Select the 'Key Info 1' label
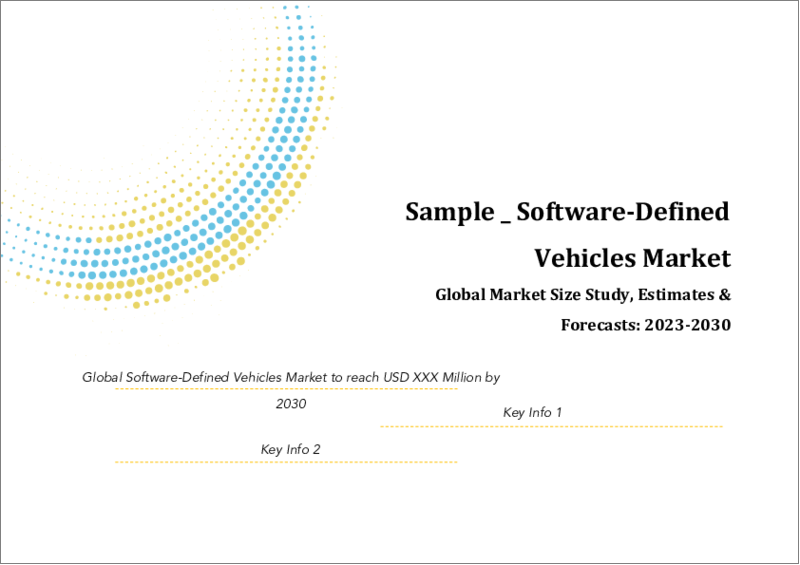 (532, 412)
